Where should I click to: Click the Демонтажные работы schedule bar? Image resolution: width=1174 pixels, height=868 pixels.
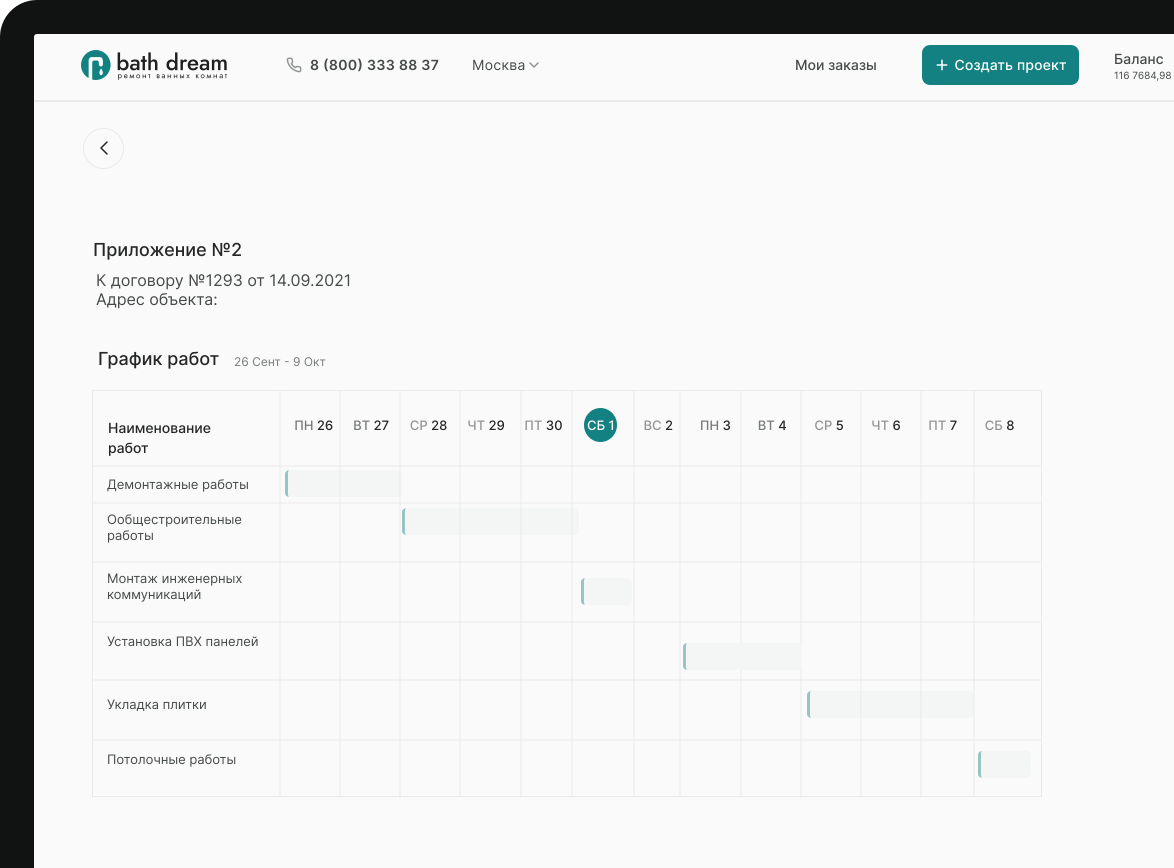(x=342, y=484)
